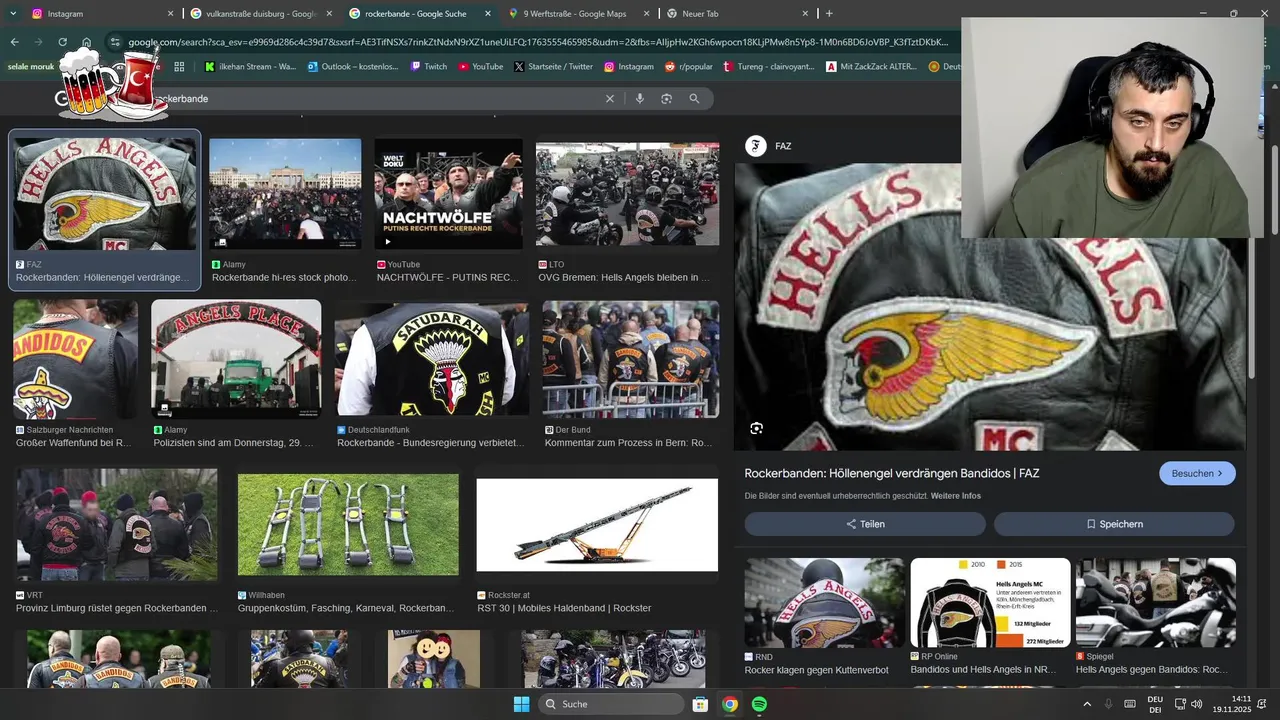This screenshot has height=720, width=1280.
Task: Open the Microsoft Store taskbar icon
Action: (701, 704)
